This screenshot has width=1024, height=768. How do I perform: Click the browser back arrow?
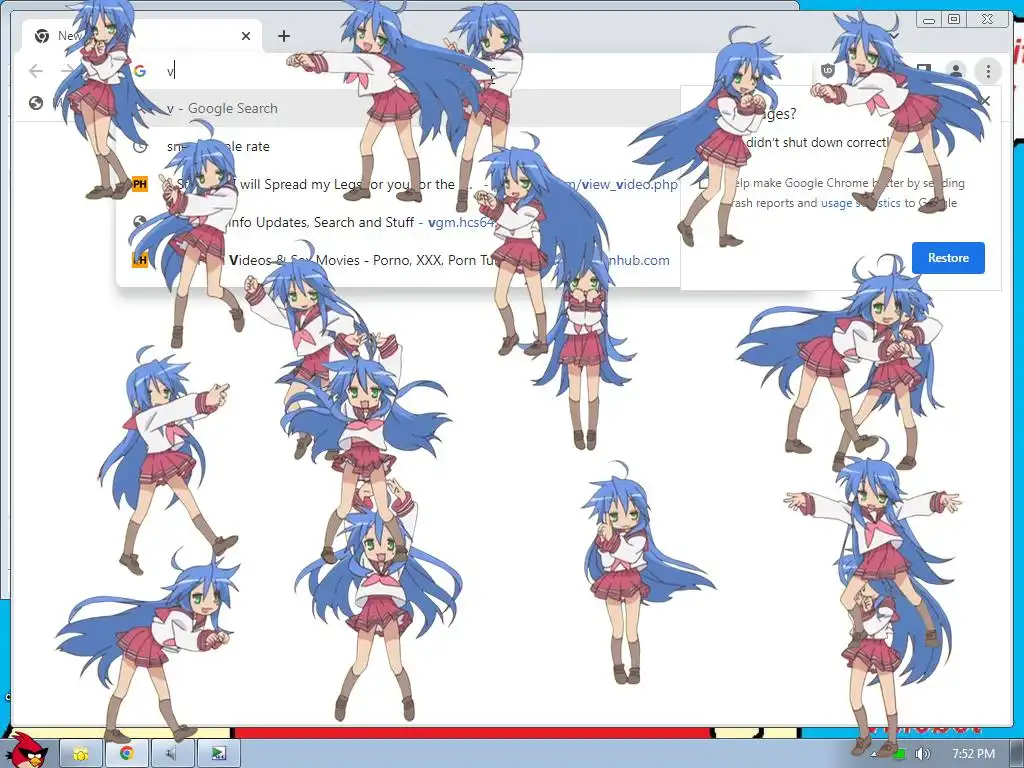tap(36, 71)
